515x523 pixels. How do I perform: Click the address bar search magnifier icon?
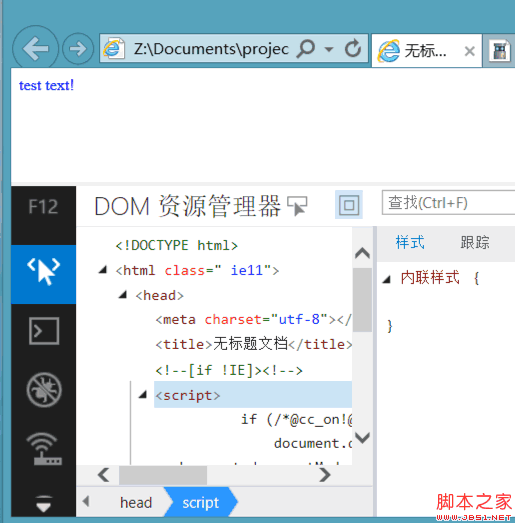click(x=306, y=49)
